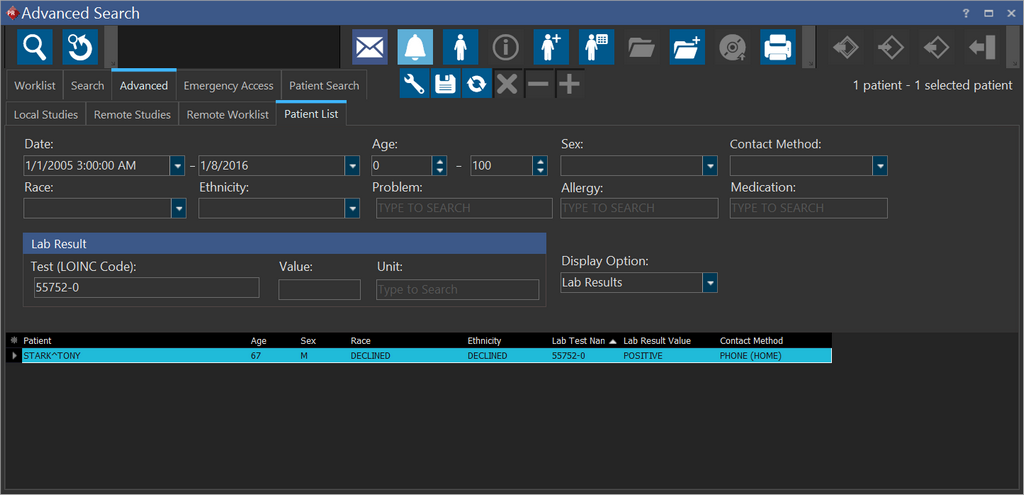The height and width of the screenshot is (495, 1024).
Task: Sort by the Lab Result Value column
Action: [657, 341]
